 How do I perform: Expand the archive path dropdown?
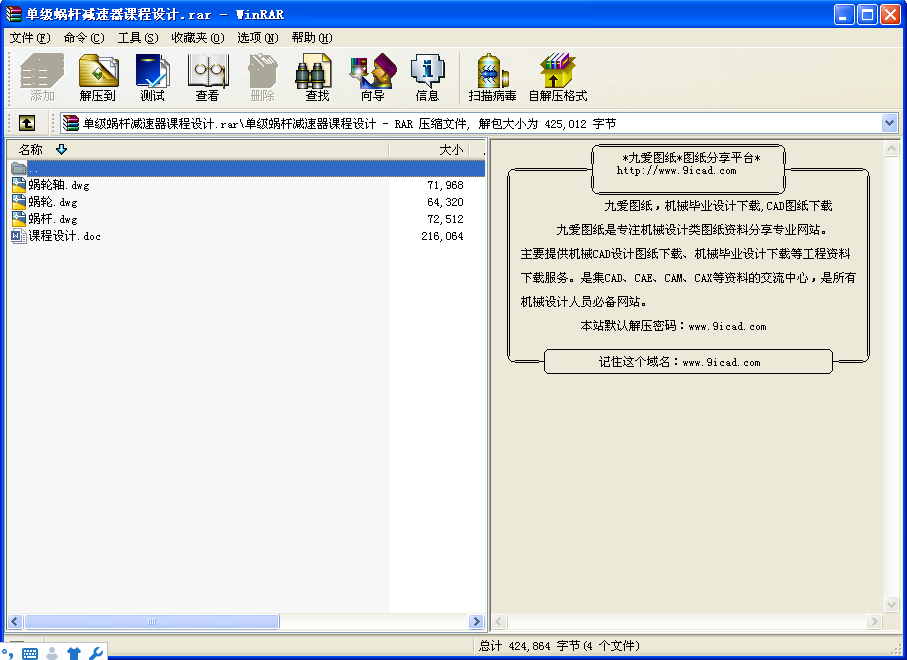889,123
